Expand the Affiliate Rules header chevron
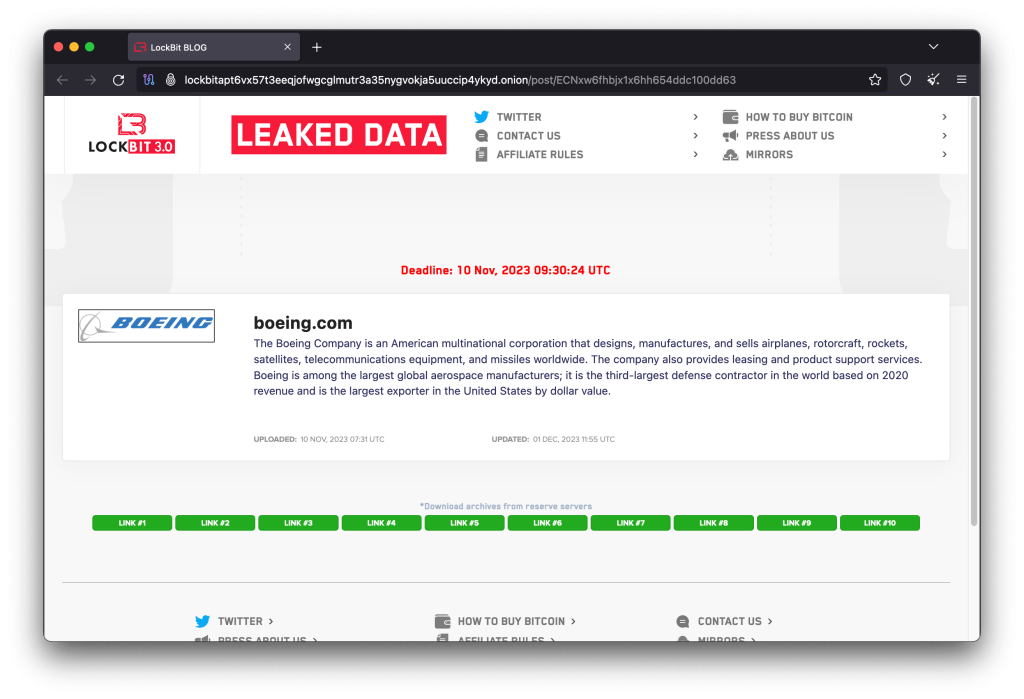The width and height of the screenshot is (1024, 699). tap(696, 155)
